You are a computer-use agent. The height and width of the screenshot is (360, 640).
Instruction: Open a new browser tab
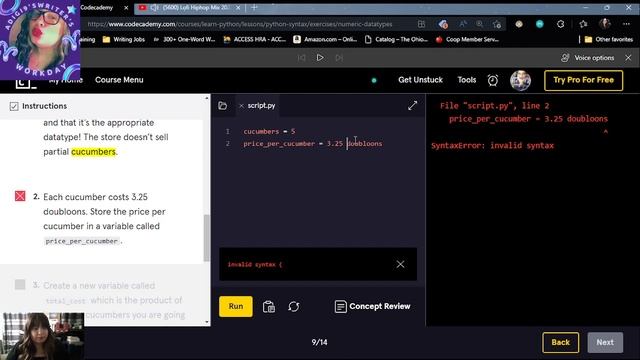click(254, 7)
